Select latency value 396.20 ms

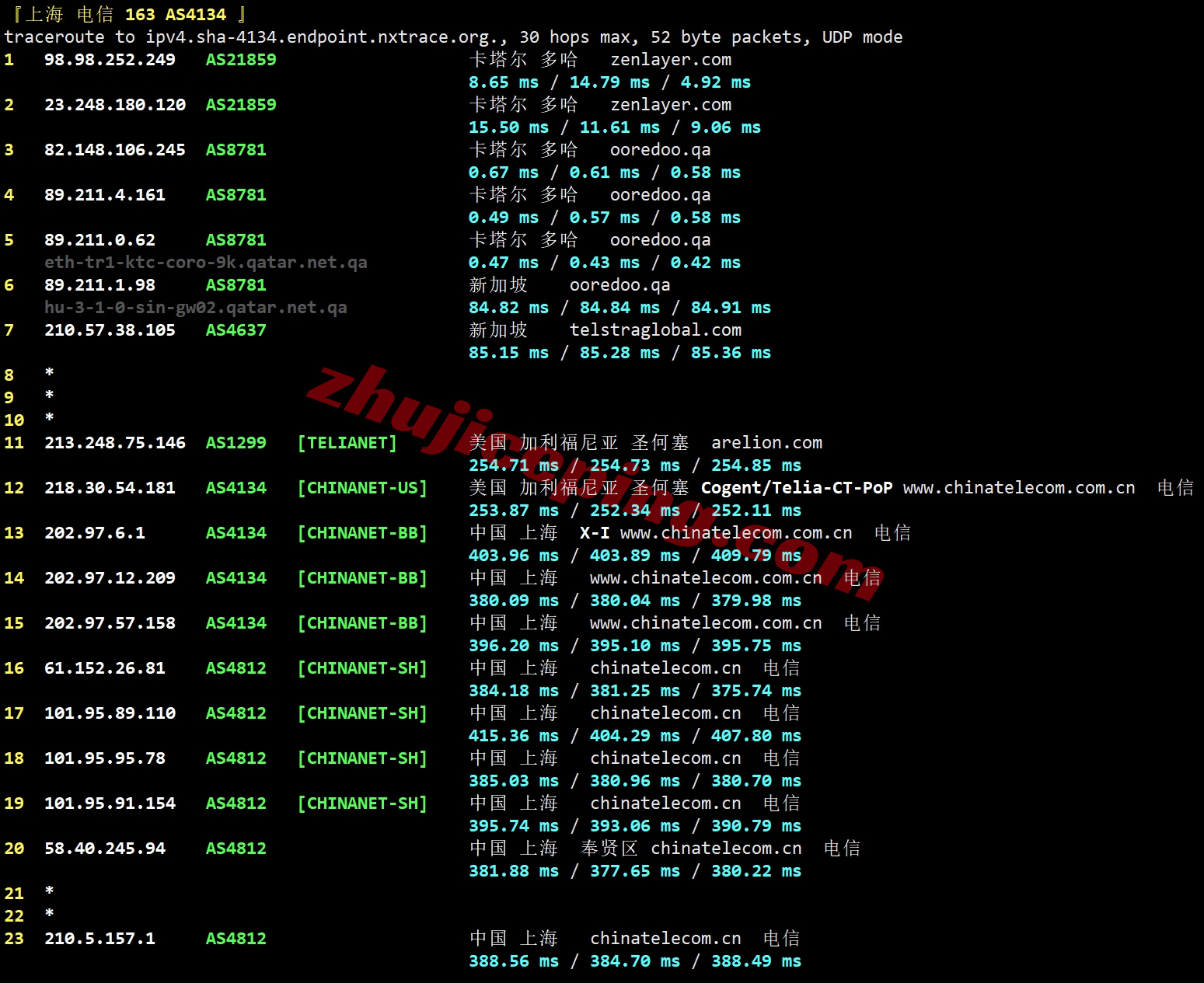(x=514, y=646)
